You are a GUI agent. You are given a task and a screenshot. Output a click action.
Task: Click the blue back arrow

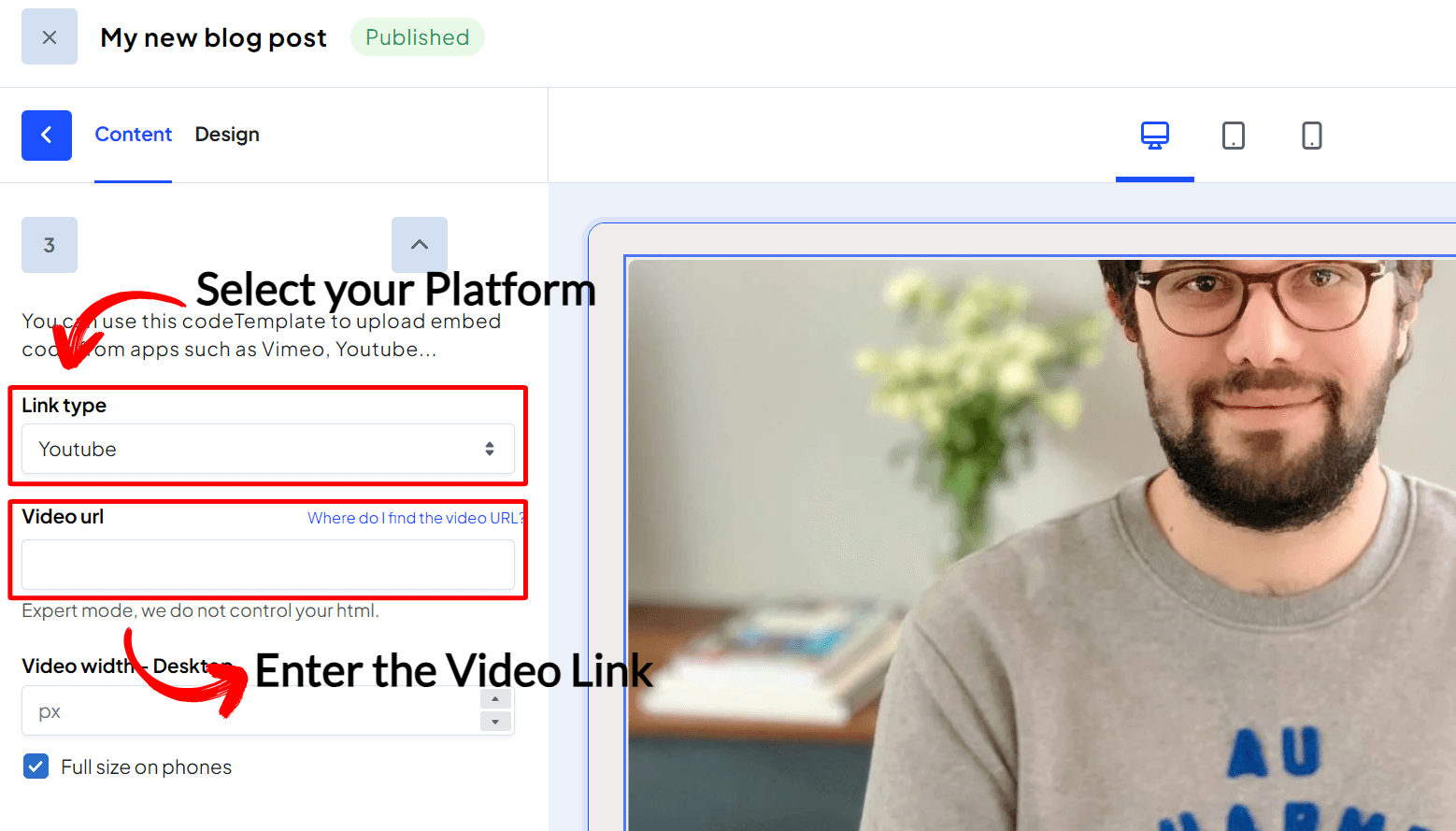(x=47, y=135)
